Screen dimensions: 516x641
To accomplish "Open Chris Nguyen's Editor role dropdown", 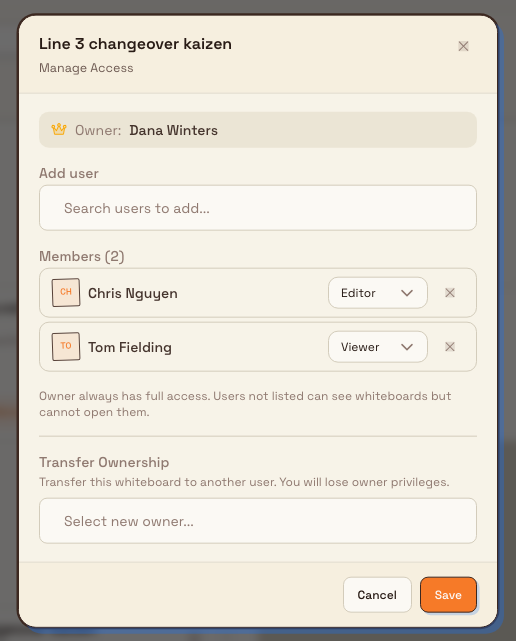I will [378, 293].
